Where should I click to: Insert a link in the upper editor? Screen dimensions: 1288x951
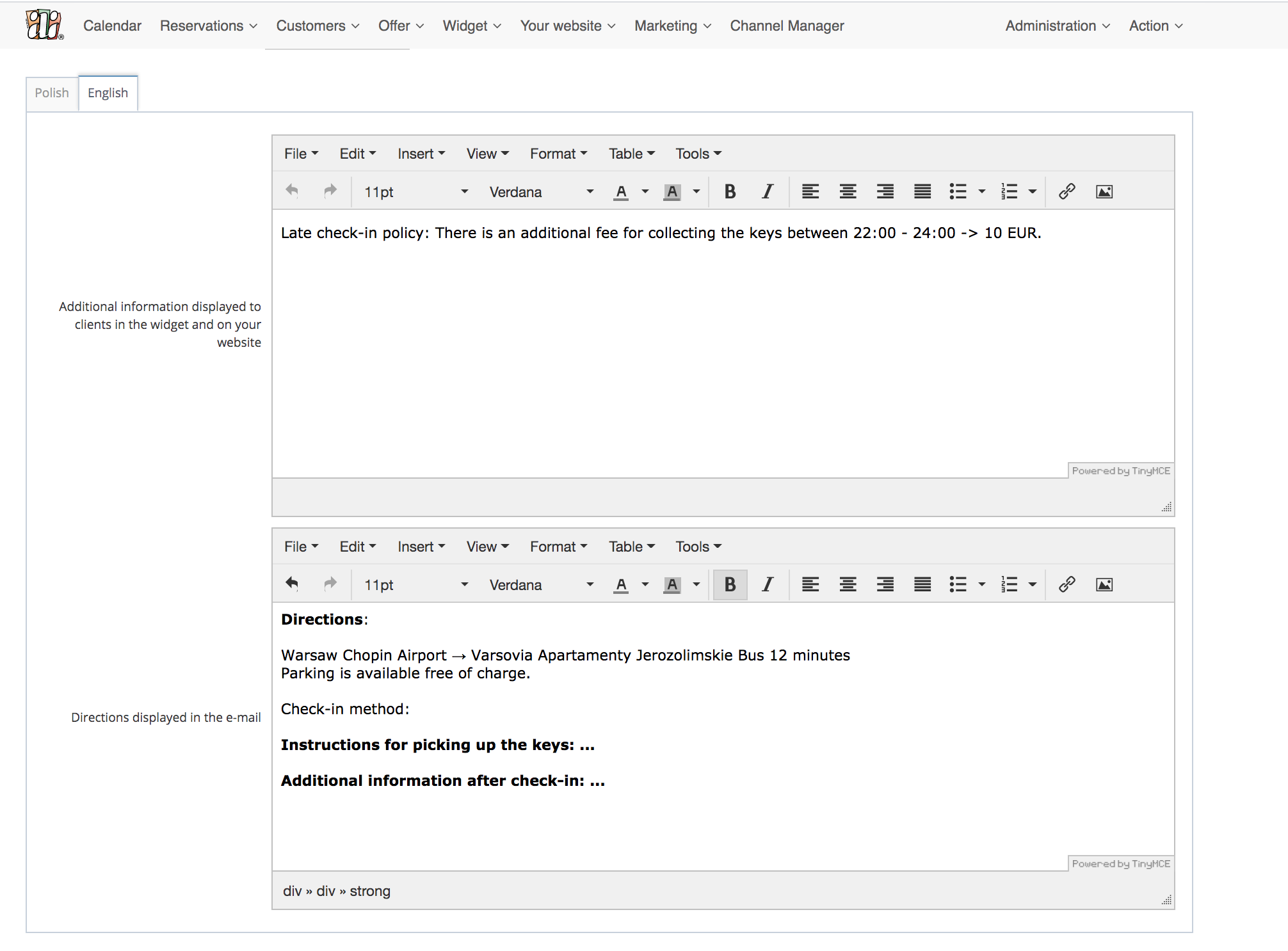click(1067, 191)
